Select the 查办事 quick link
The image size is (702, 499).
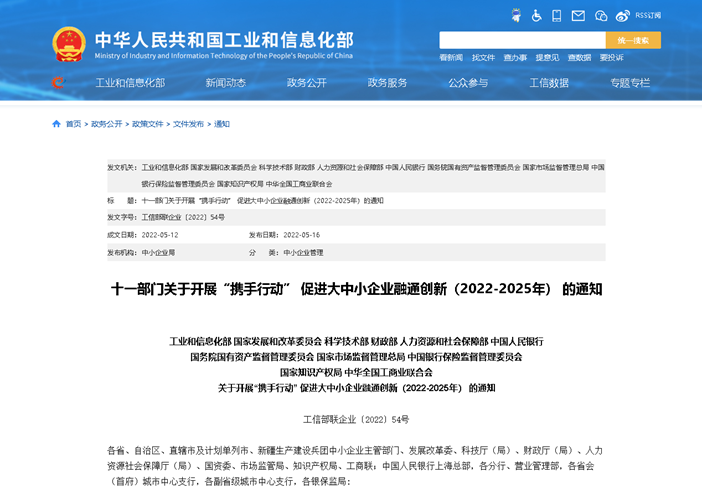[x=515, y=58]
